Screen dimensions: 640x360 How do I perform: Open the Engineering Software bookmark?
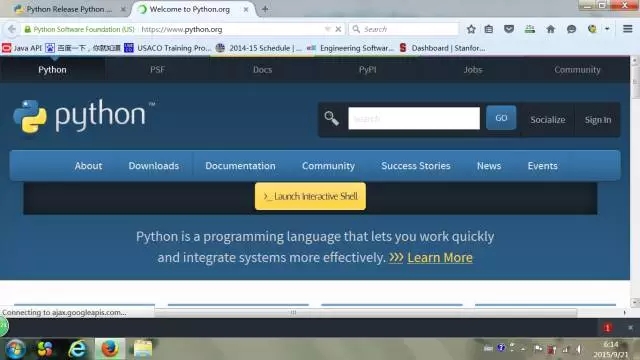(350, 48)
